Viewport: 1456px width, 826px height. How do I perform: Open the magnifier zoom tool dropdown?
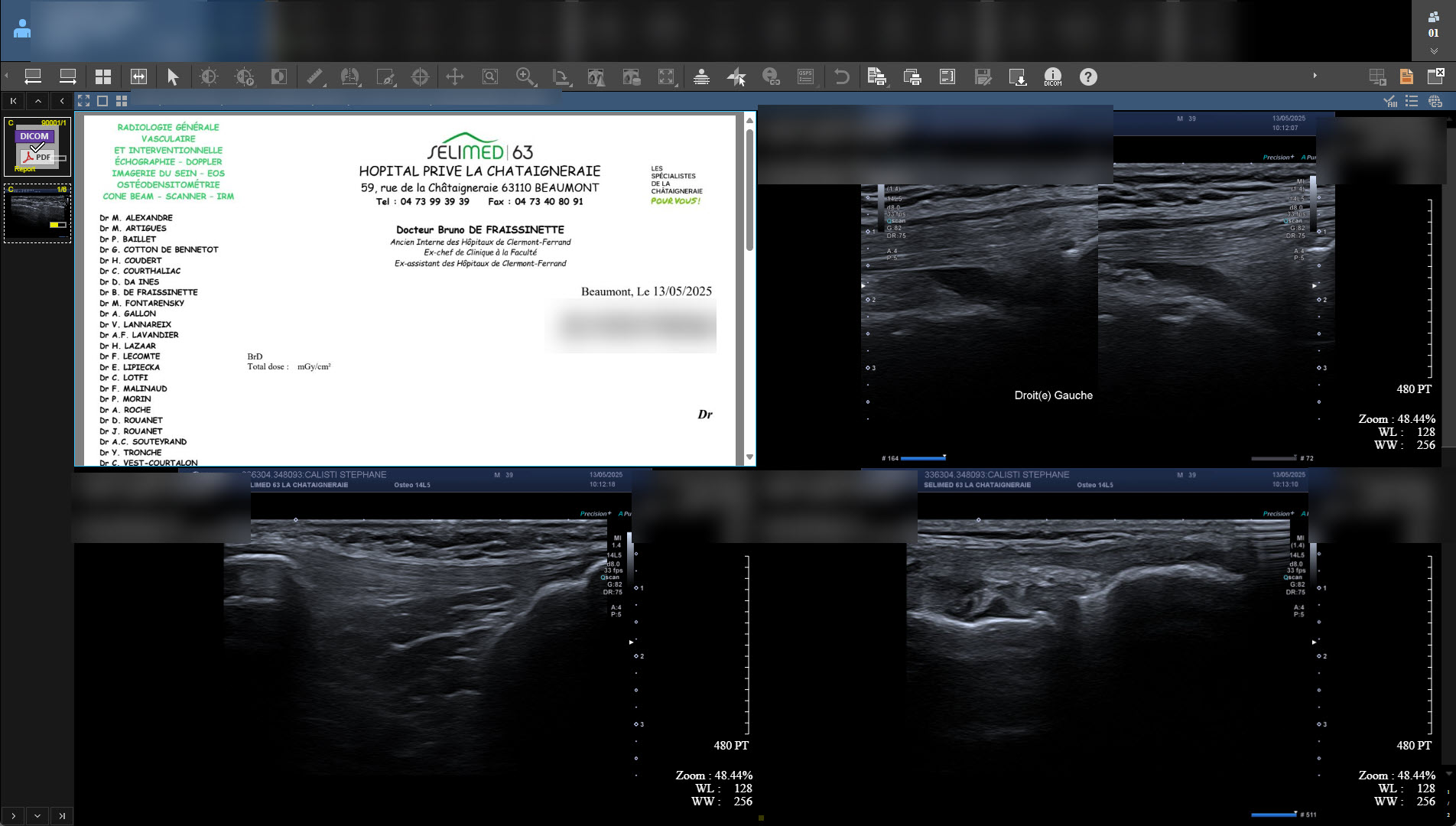coord(526,77)
